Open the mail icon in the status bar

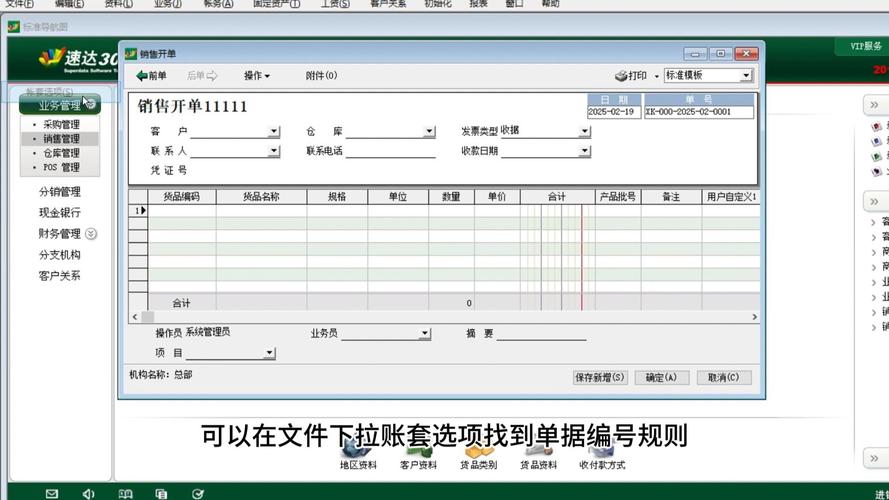coord(52,493)
